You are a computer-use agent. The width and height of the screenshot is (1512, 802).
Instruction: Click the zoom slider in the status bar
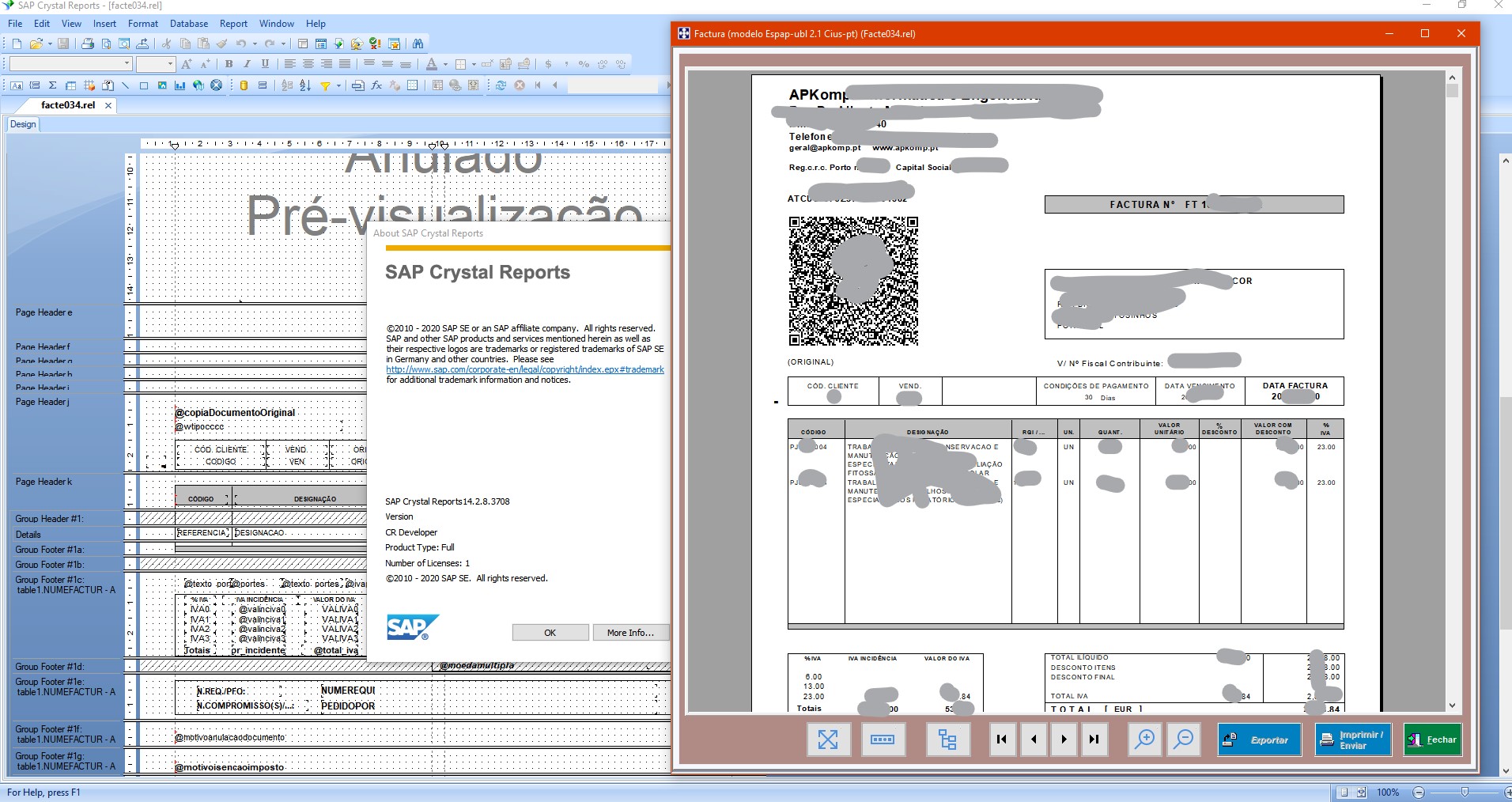point(1465,792)
